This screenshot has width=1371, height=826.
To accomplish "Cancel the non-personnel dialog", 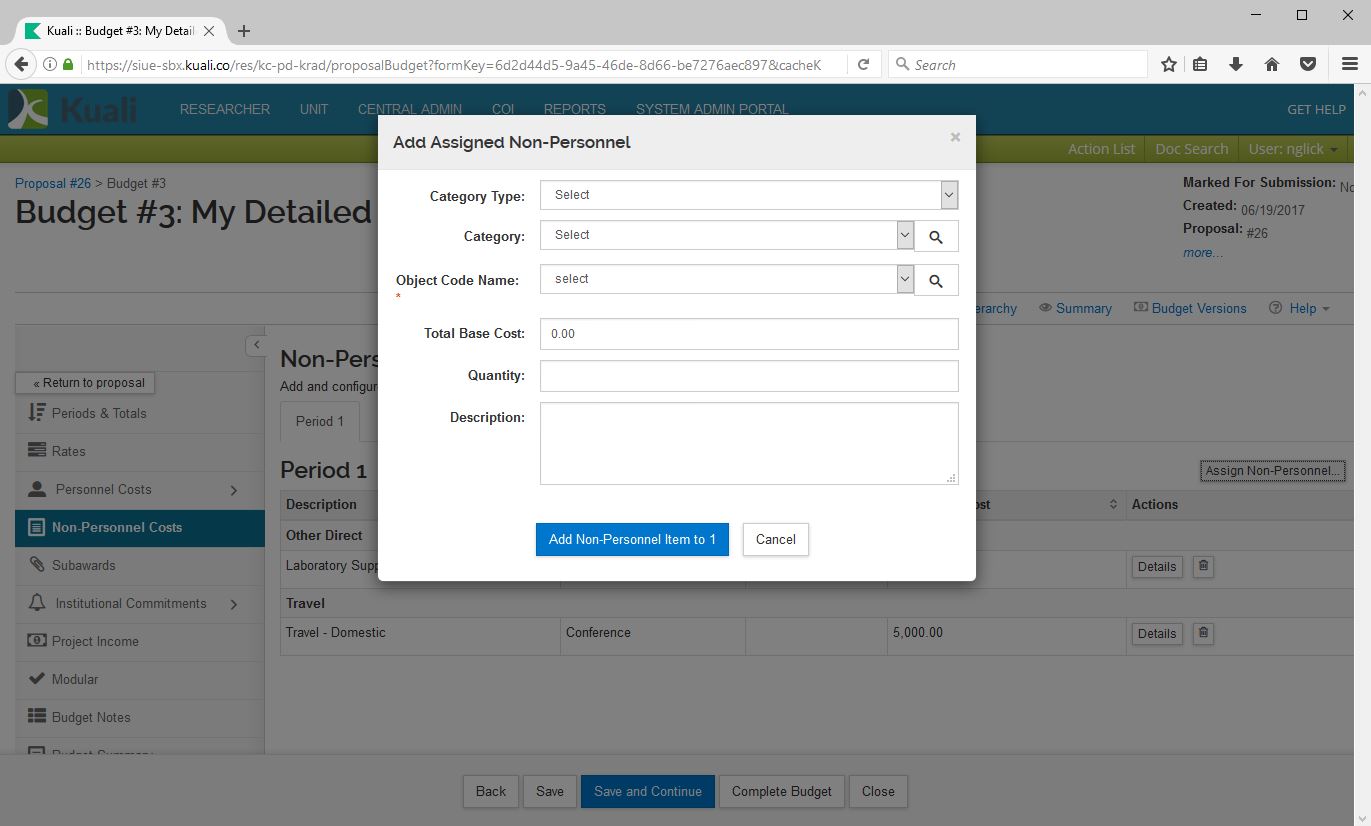I will pos(775,540).
